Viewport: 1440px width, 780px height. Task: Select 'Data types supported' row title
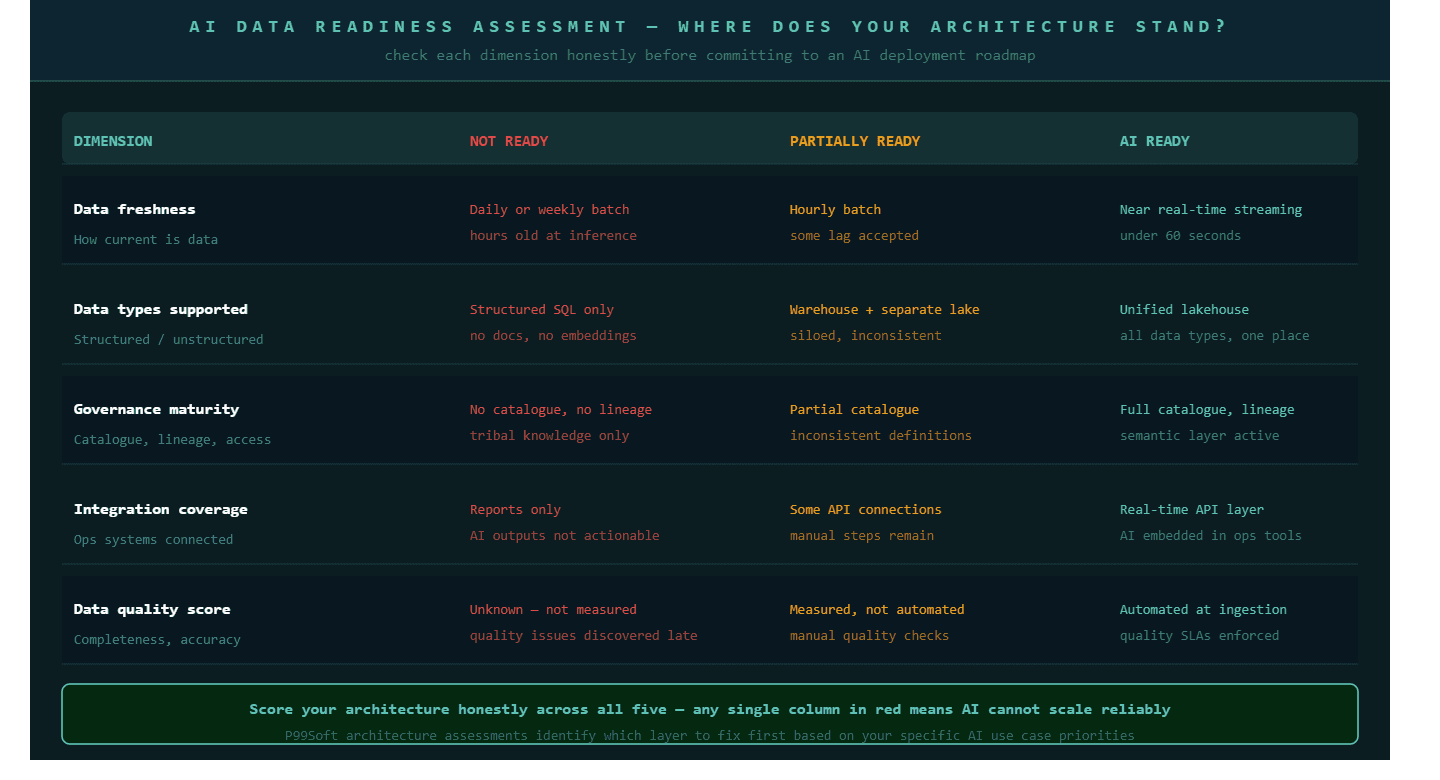[161, 309]
